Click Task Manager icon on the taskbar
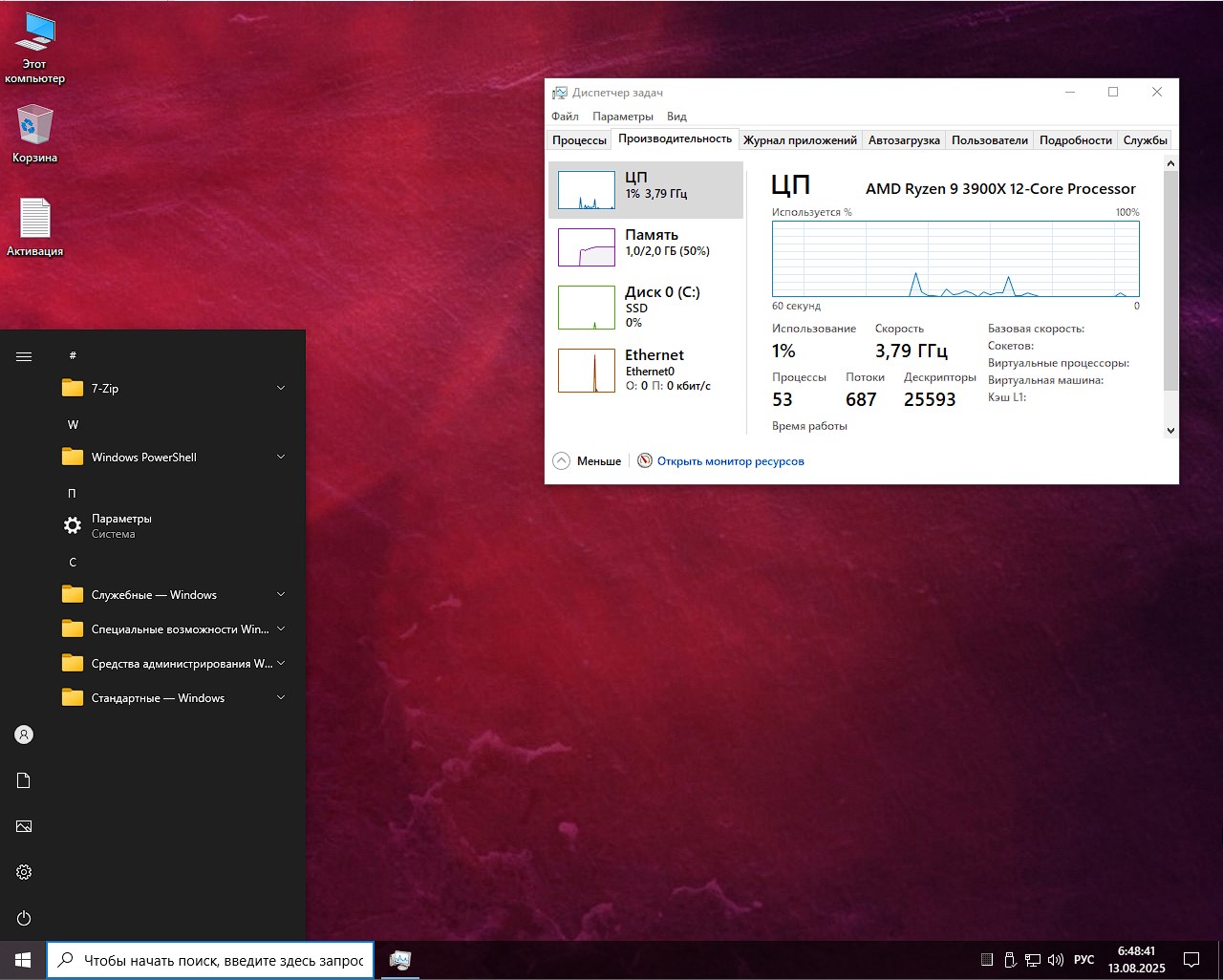Viewport: 1223px width, 980px height. coord(400,960)
